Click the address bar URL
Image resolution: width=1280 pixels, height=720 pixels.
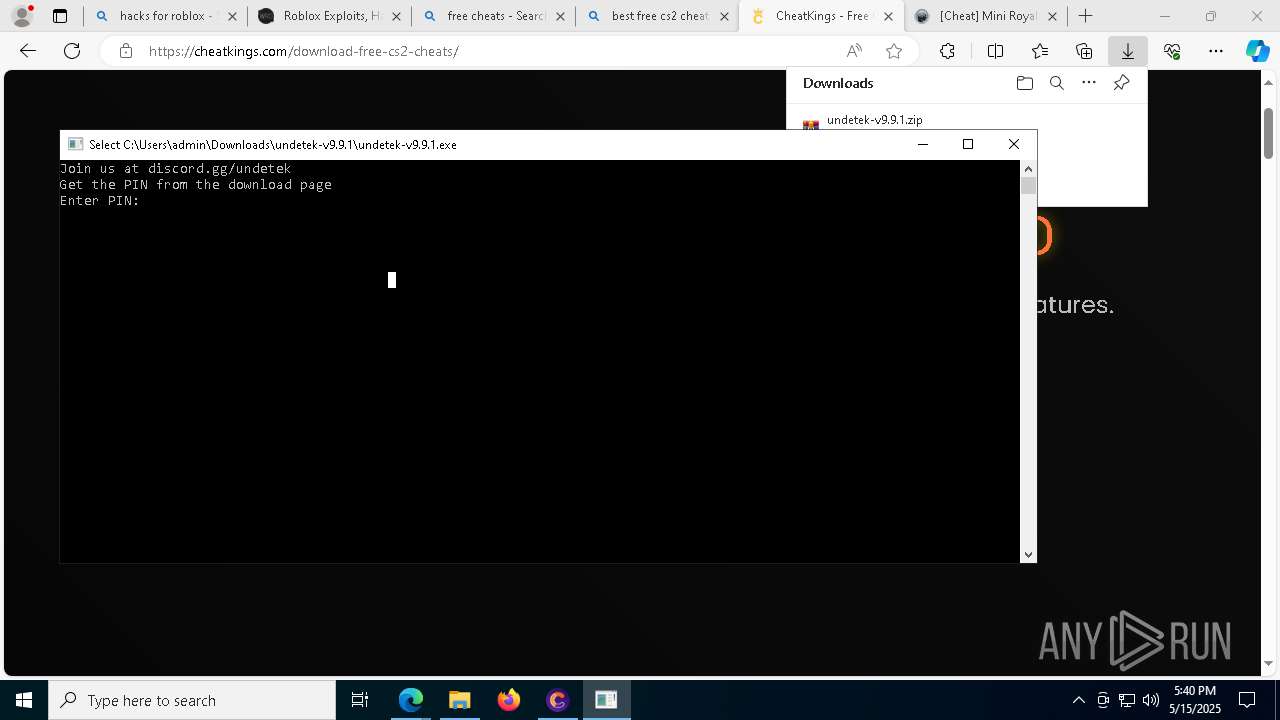tap(303, 51)
